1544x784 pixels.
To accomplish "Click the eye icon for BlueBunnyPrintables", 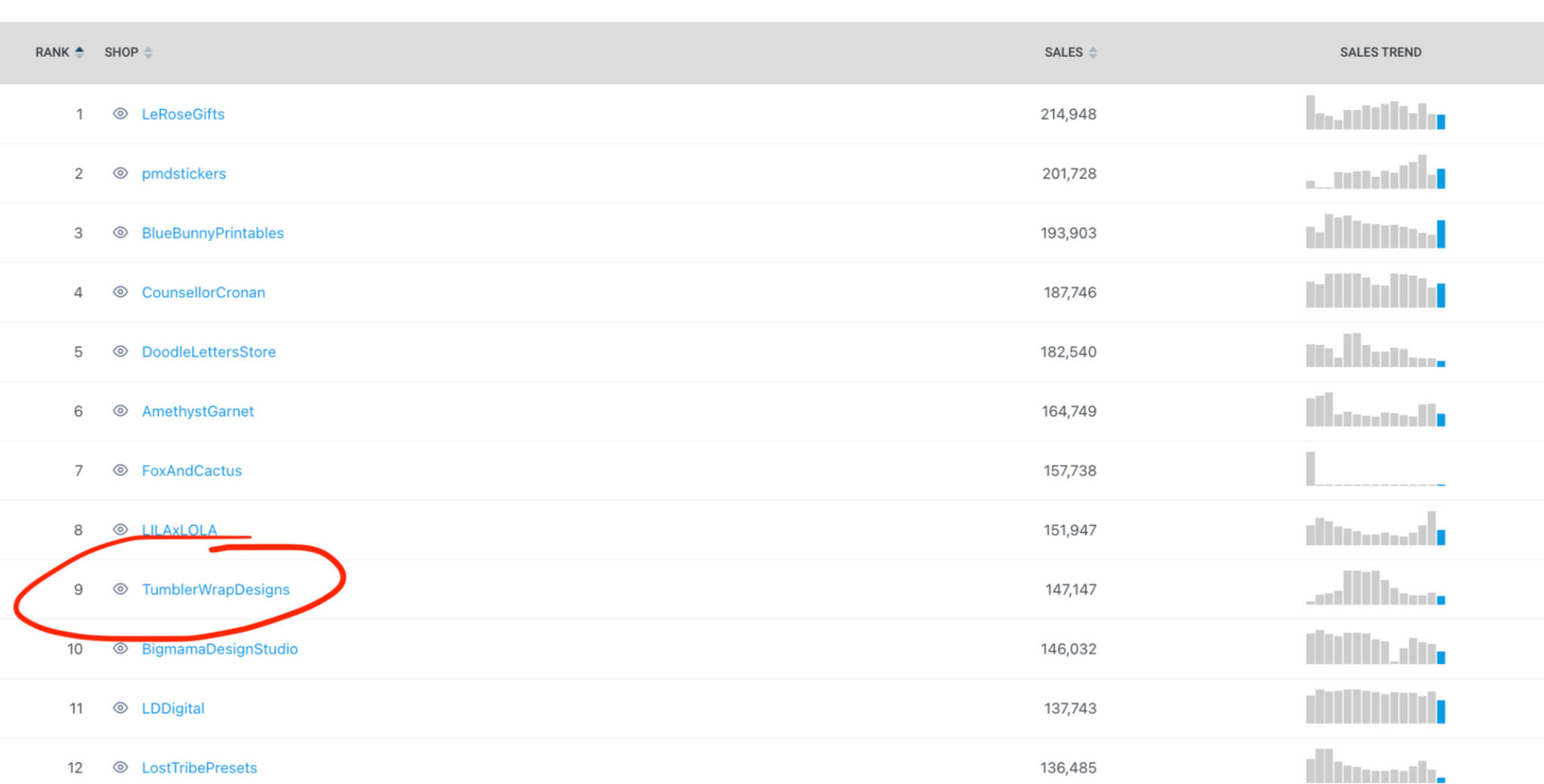I will pos(120,233).
